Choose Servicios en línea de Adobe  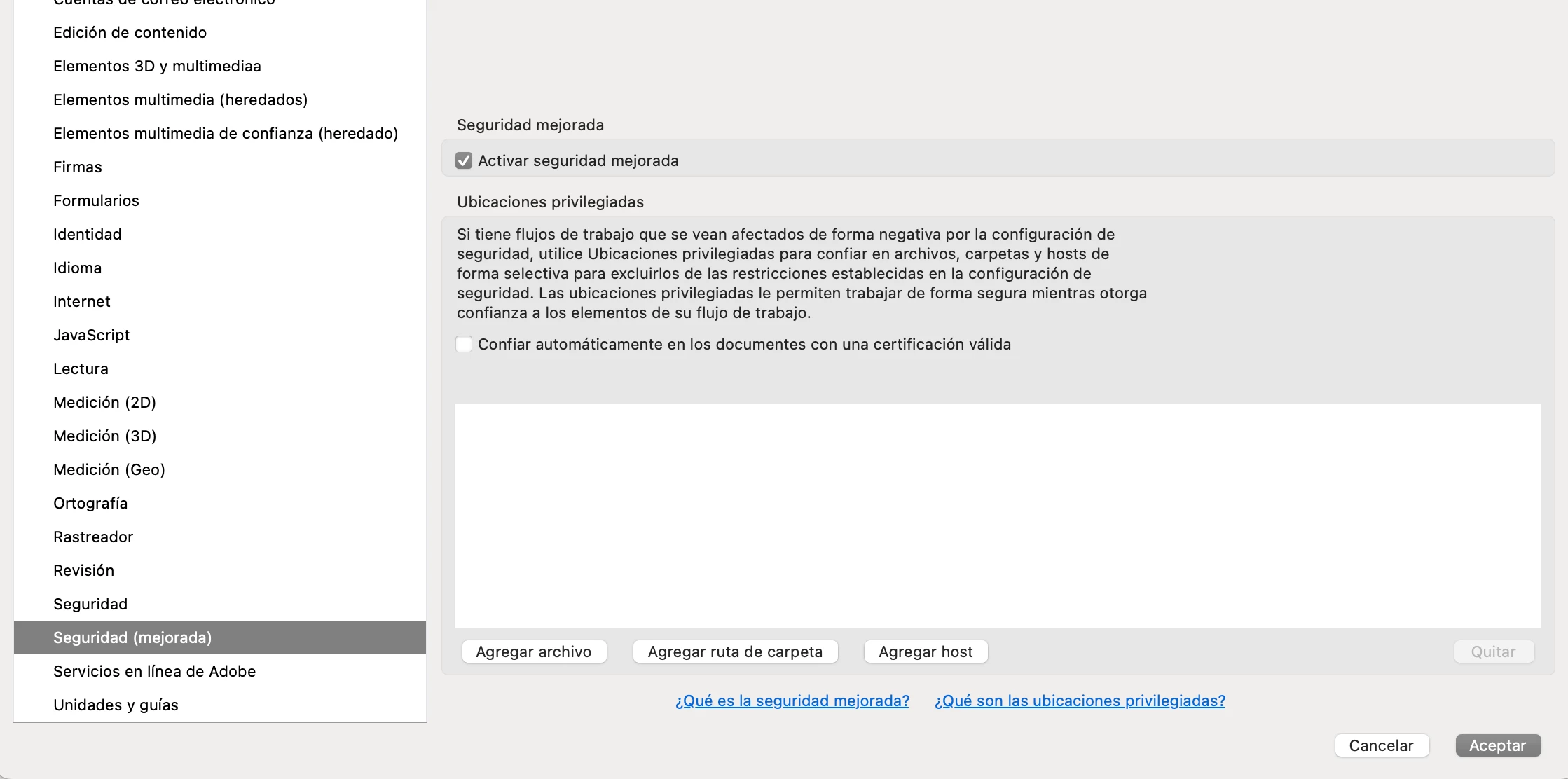click(x=154, y=671)
